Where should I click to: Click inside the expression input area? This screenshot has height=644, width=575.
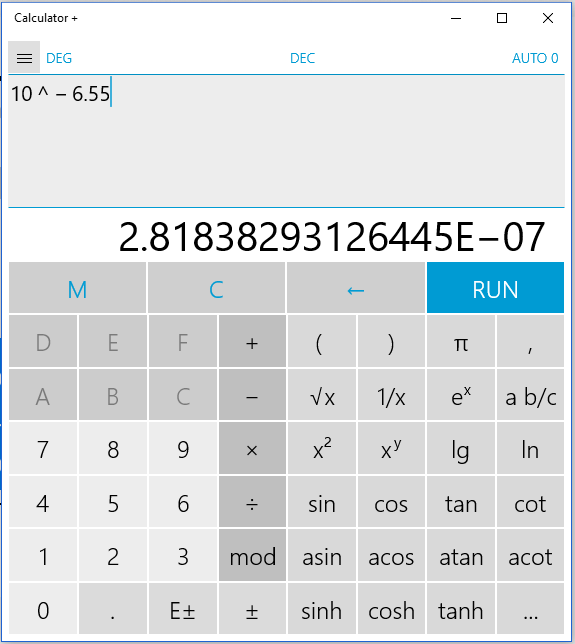(x=286, y=141)
